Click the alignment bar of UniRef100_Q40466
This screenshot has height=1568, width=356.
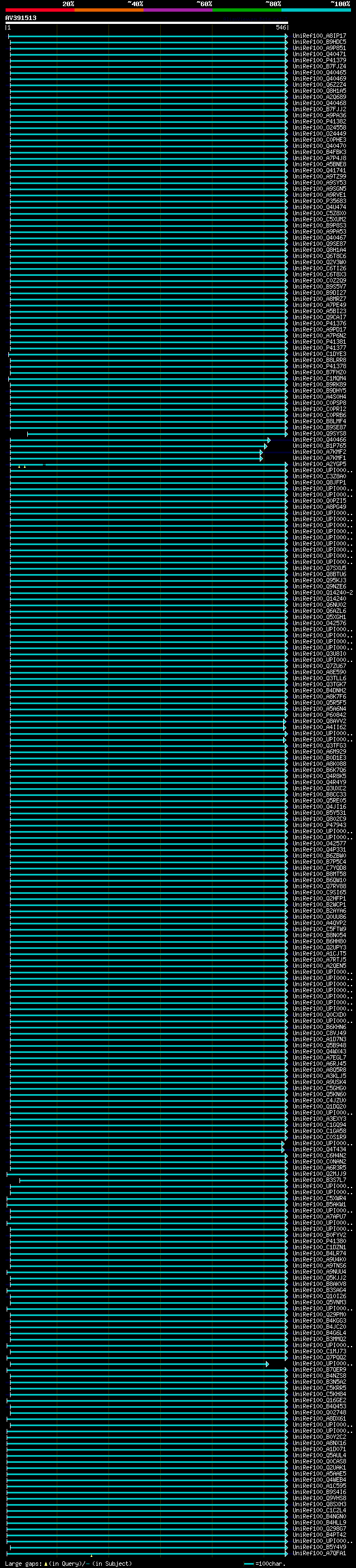(x=140, y=439)
